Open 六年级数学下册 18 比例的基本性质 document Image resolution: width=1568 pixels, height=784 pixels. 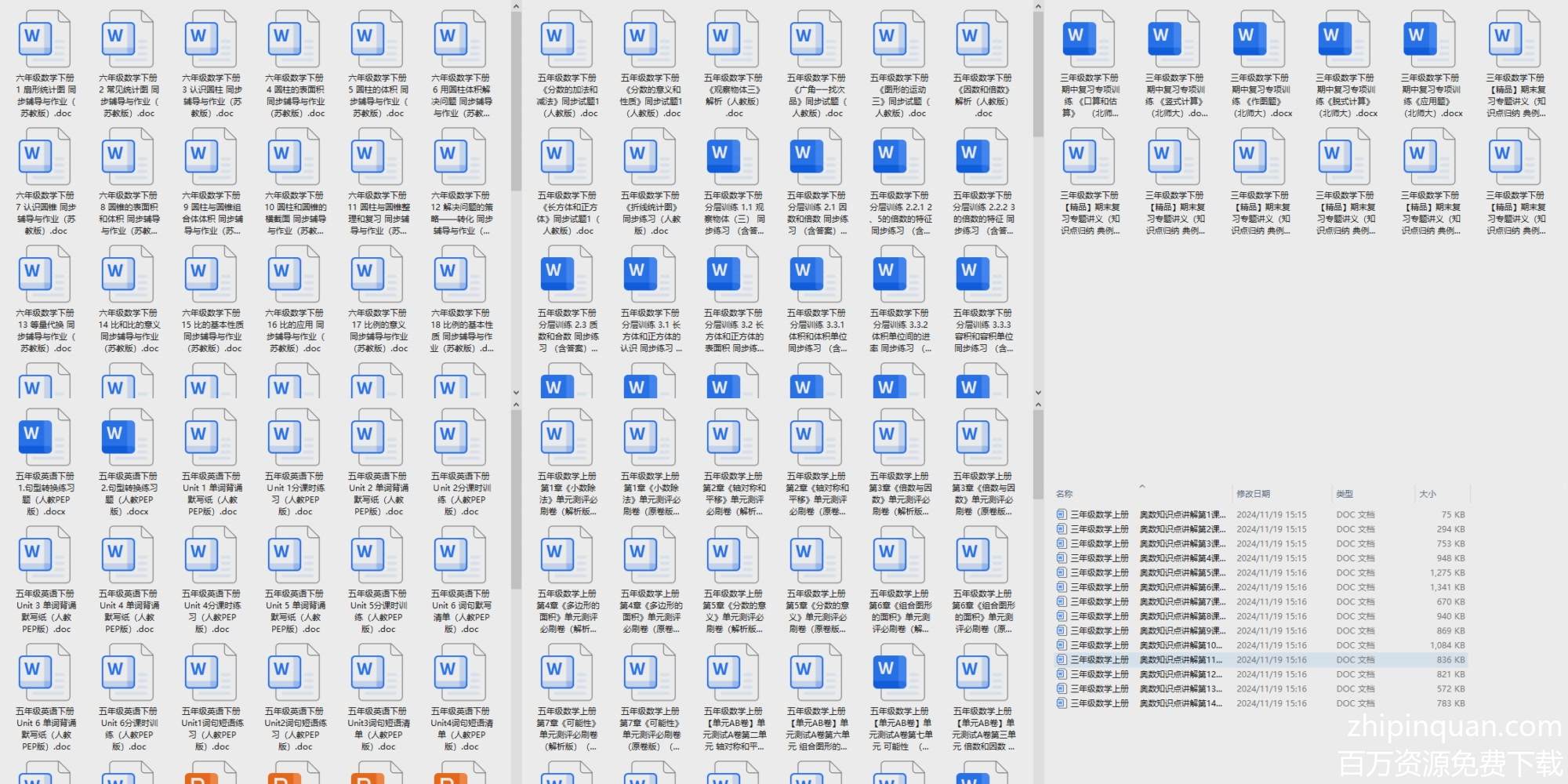tap(461, 276)
